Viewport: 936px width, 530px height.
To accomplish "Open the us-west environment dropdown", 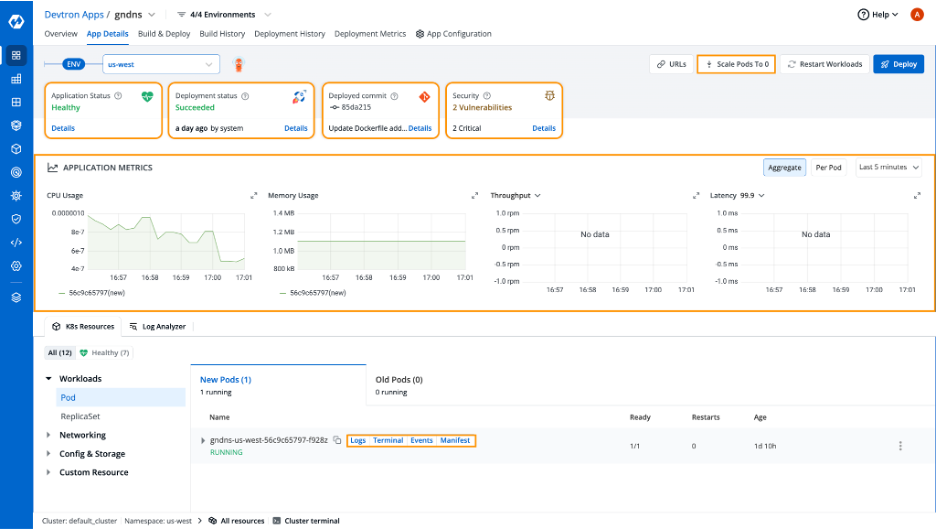I will 161,64.
